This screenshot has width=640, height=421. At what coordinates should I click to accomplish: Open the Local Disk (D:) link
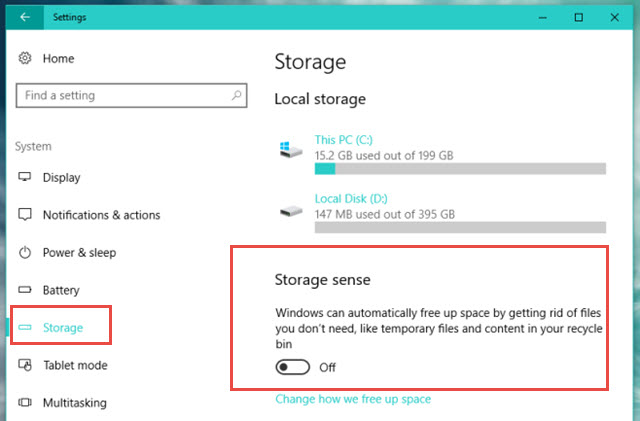351,198
